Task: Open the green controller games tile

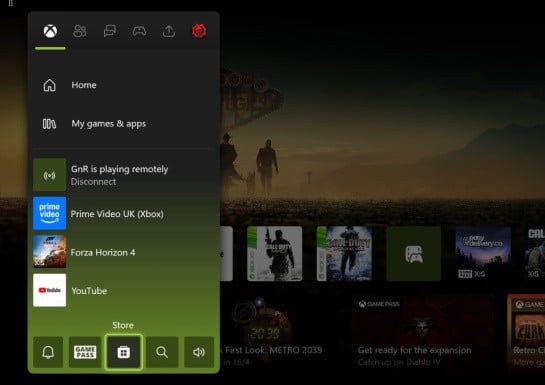Action: (x=414, y=254)
